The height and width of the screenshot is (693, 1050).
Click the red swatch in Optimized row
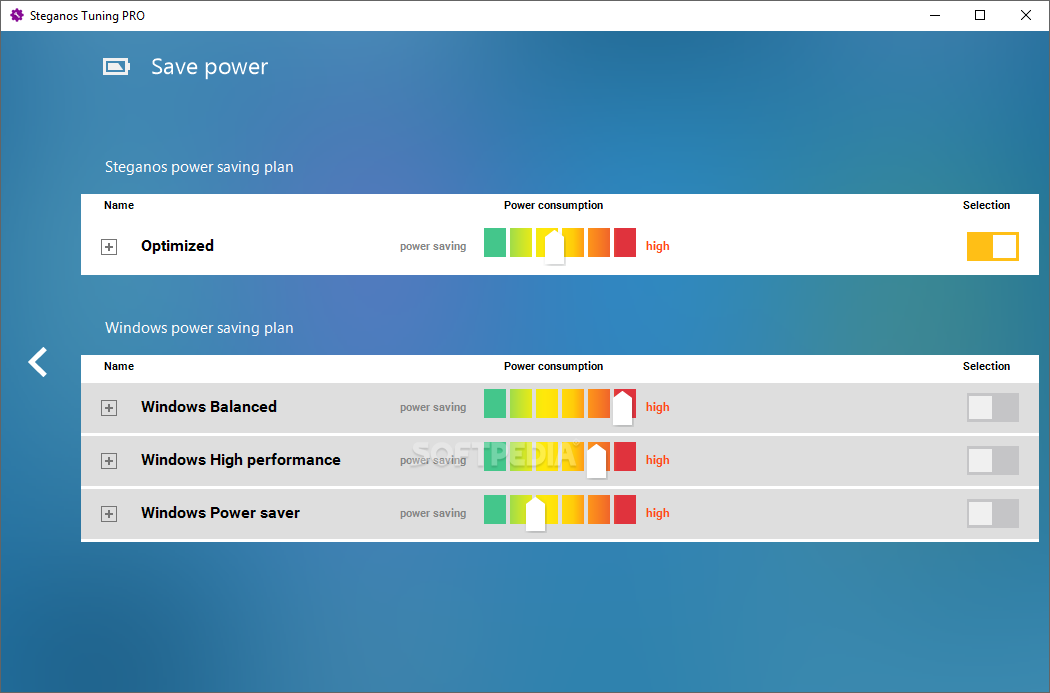pos(625,242)
